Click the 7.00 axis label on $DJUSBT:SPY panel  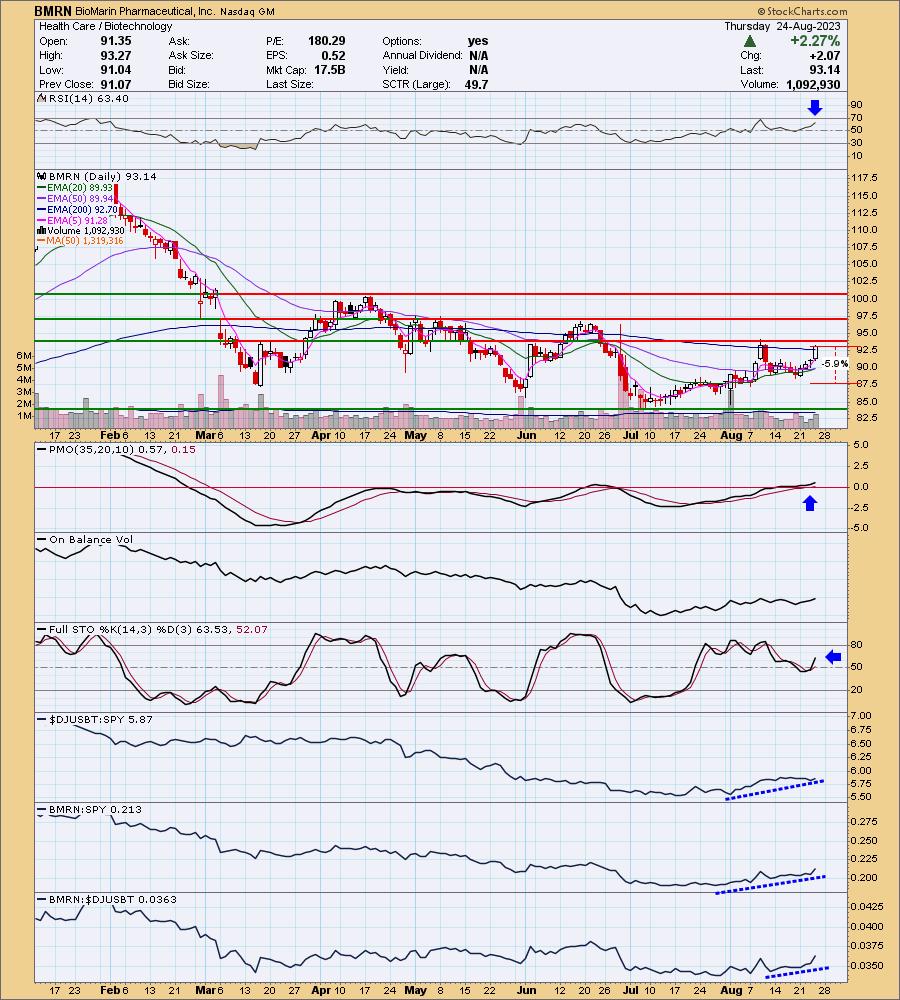click(862, 717)
